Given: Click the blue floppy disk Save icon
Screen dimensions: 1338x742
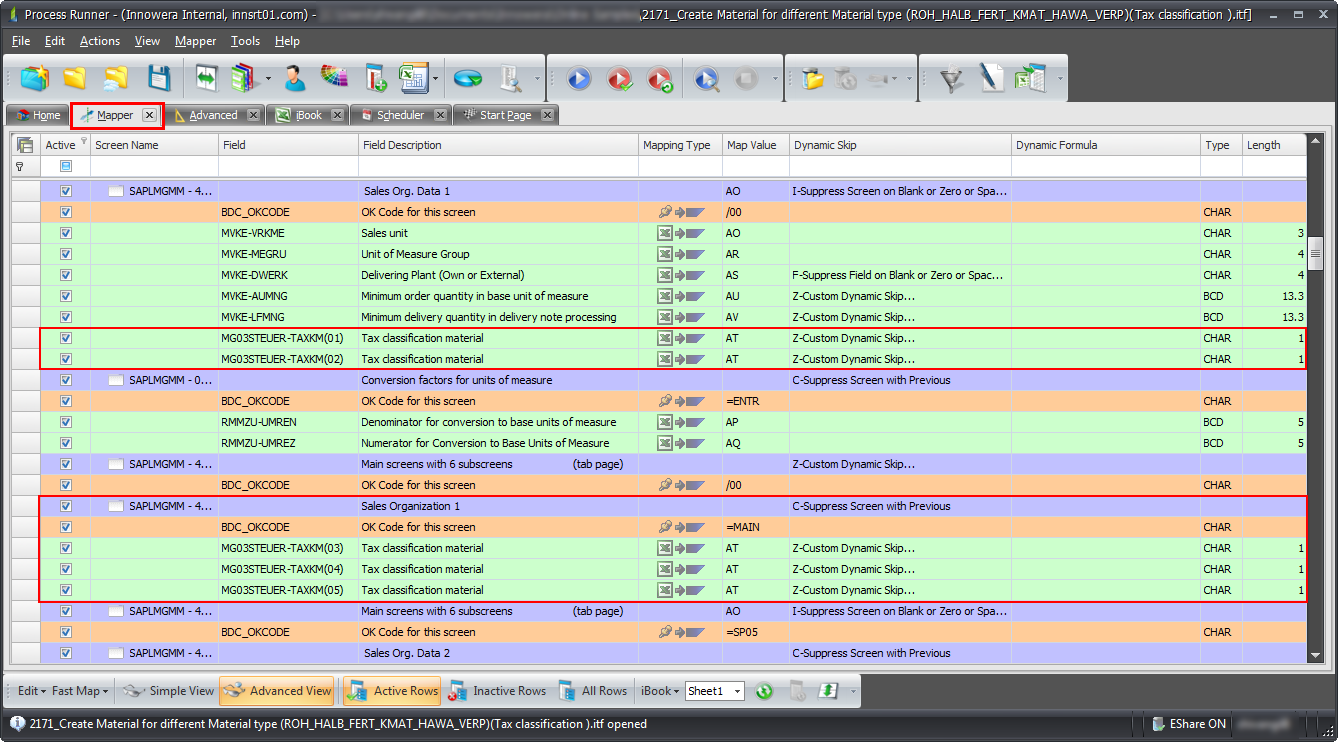Looking at the screenshot, I should coord(160,79).
